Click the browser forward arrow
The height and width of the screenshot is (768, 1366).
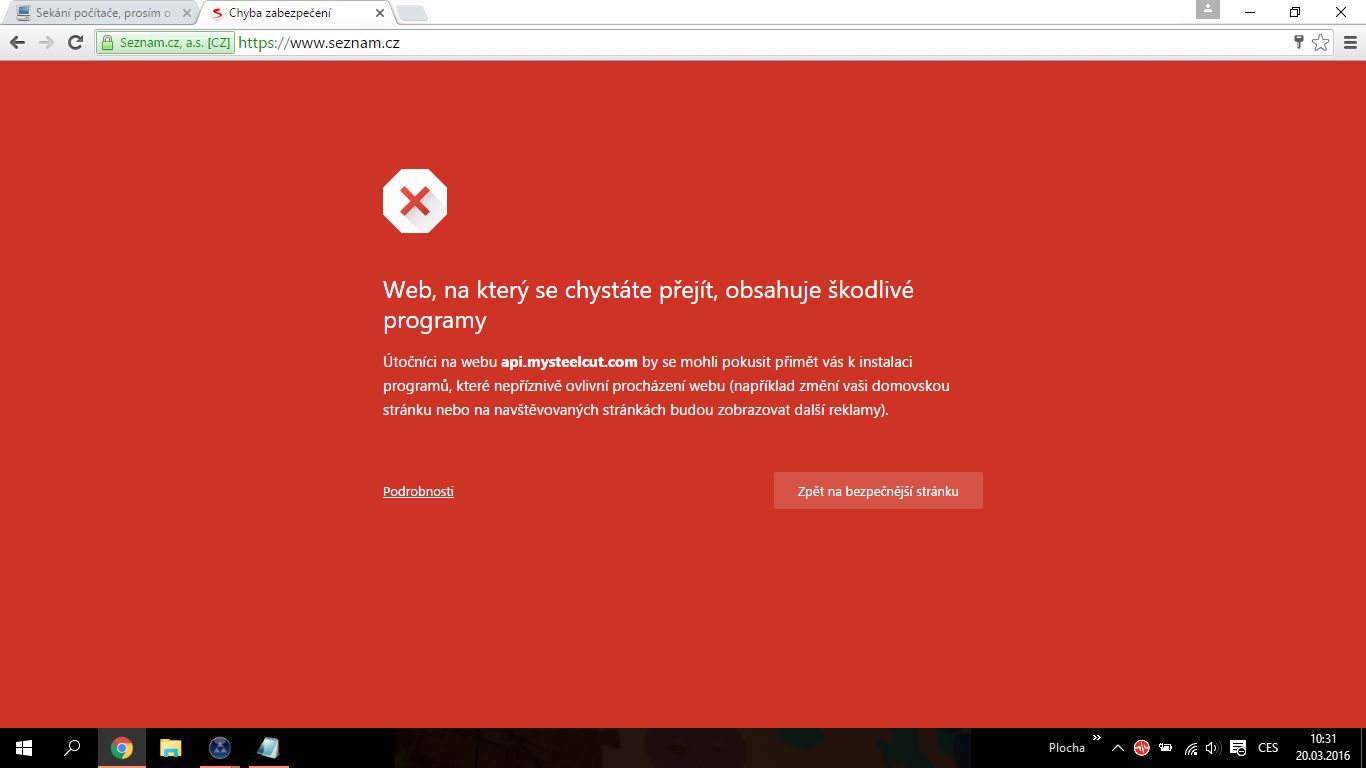point(46,42)
